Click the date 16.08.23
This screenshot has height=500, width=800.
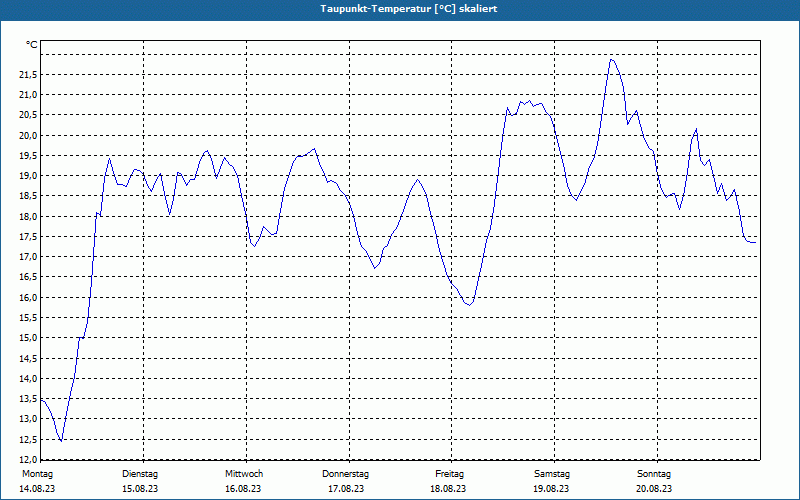243,489
